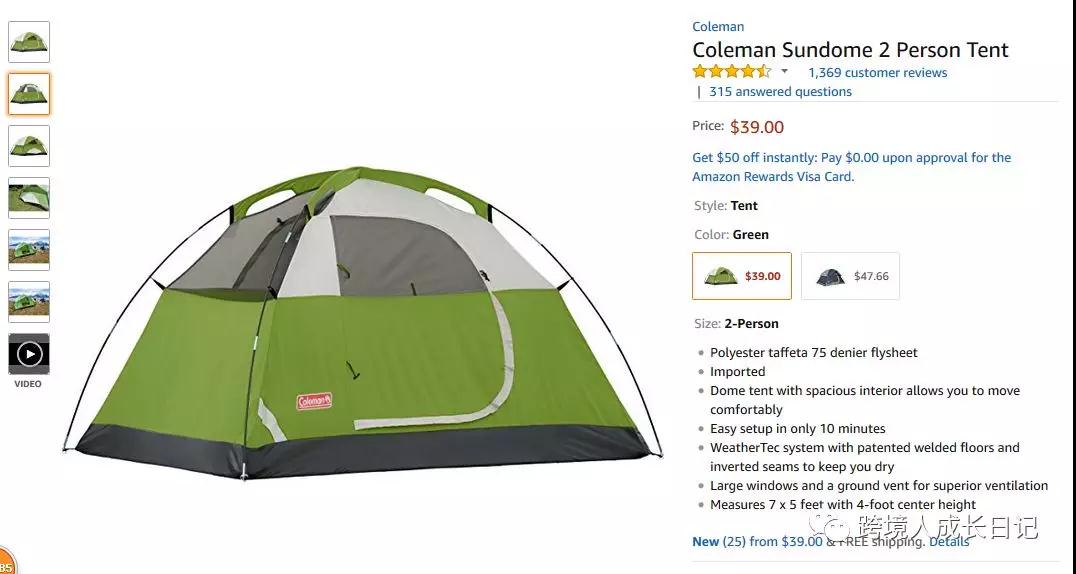Open FREE shipping Details link
Screen dimensions: 1076x574
[x=949, y=541]
